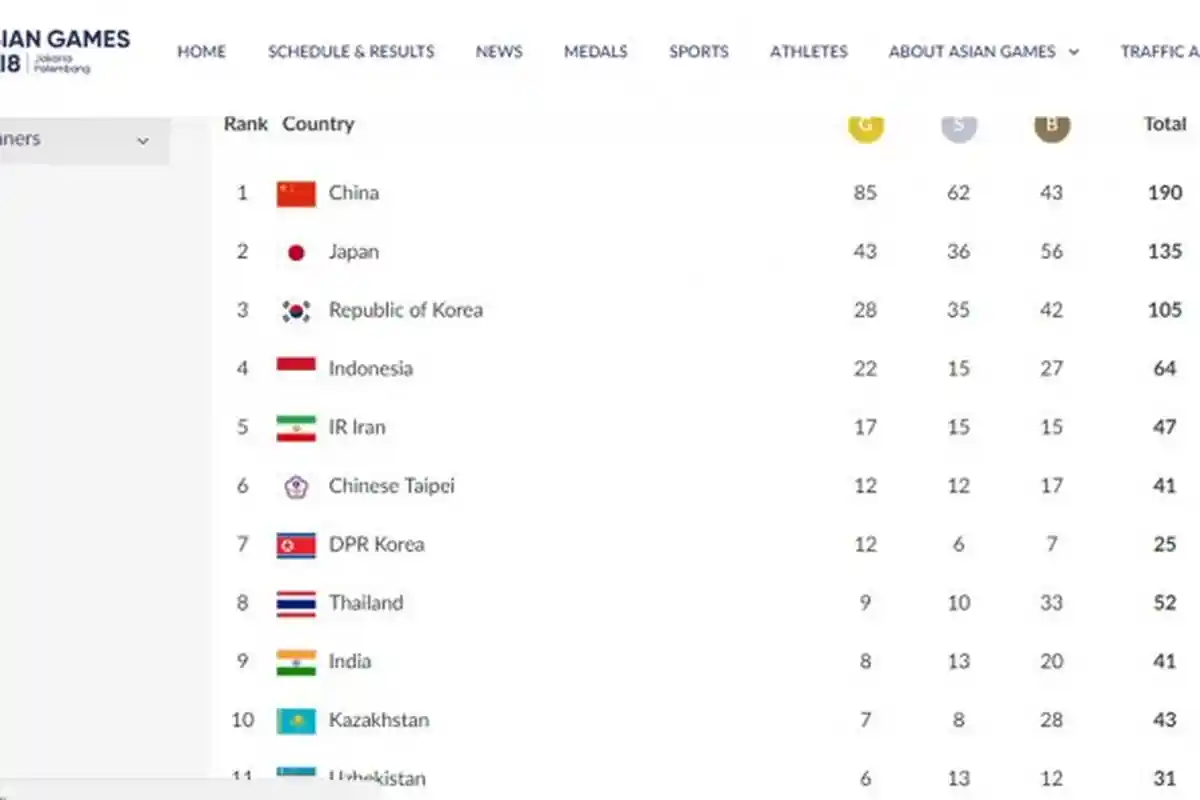Select the Thailand flag icon

coord(296,603)
